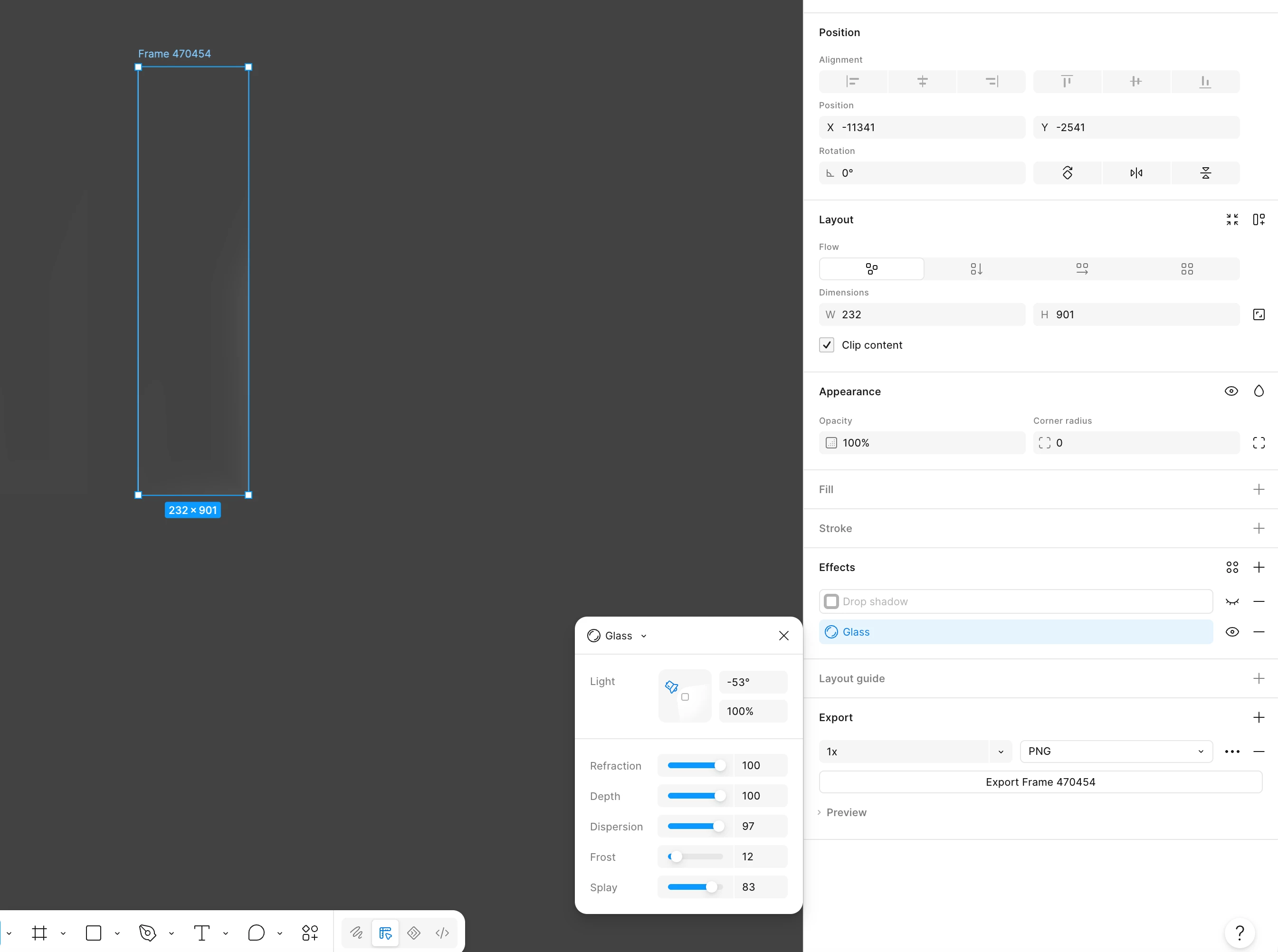This screenshot has width=1278, height=952.
Task: Open export more options ellipsis
Action: coord(1232,752)
